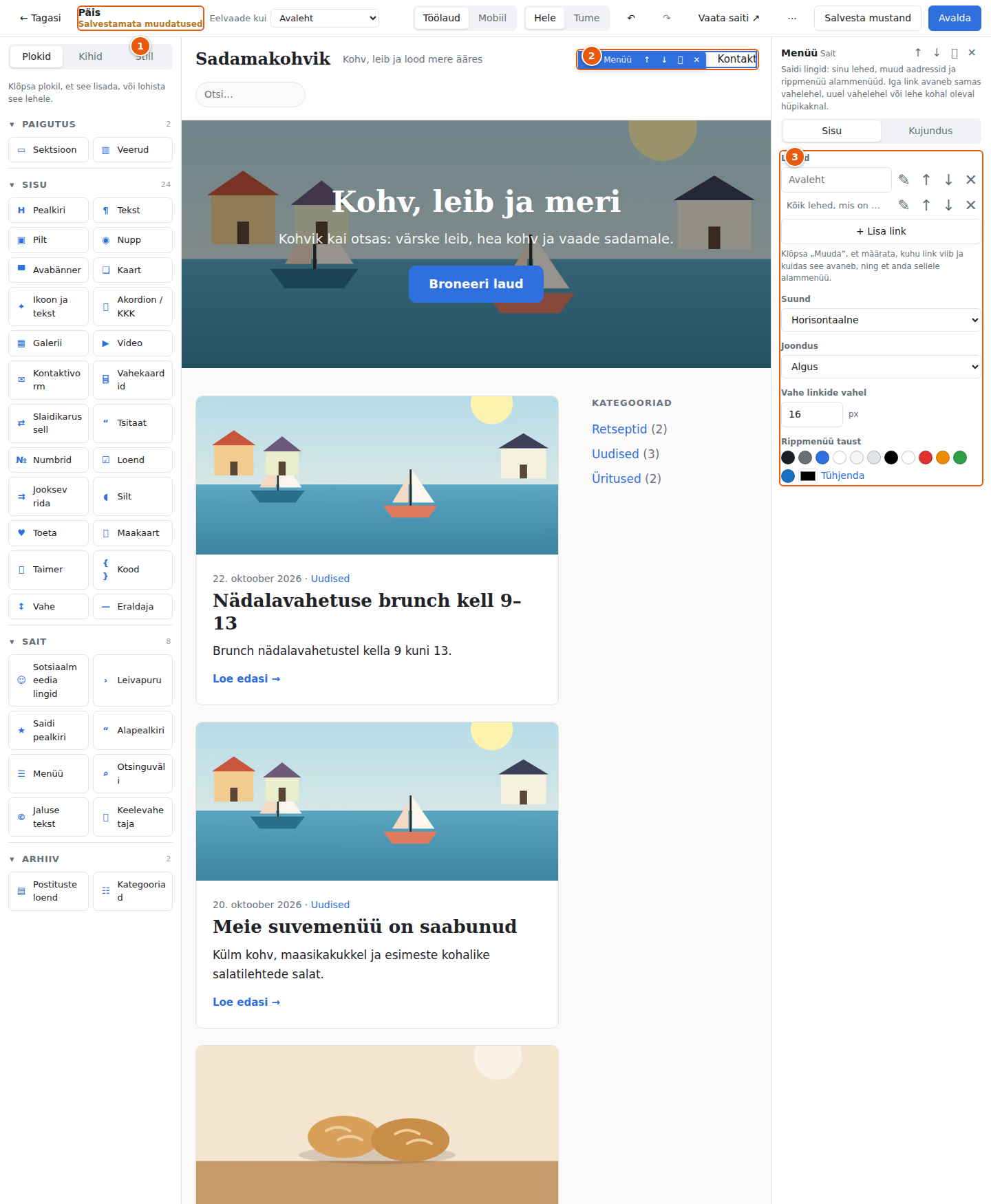Open the Plokid tab
Screen dimensions: 991x1204
tap(36, 56)
